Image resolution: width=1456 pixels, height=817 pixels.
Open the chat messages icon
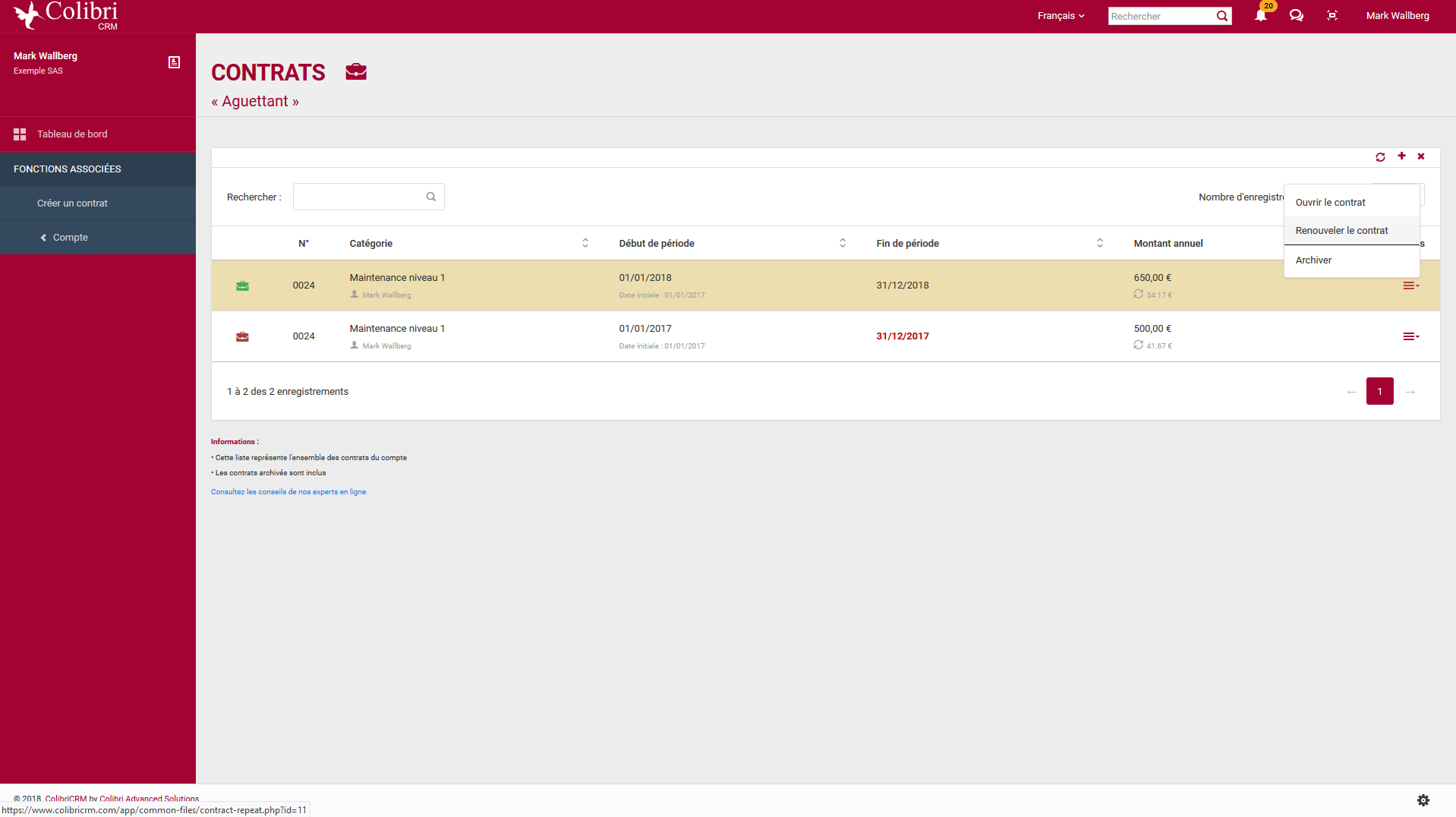(1297, 15)
